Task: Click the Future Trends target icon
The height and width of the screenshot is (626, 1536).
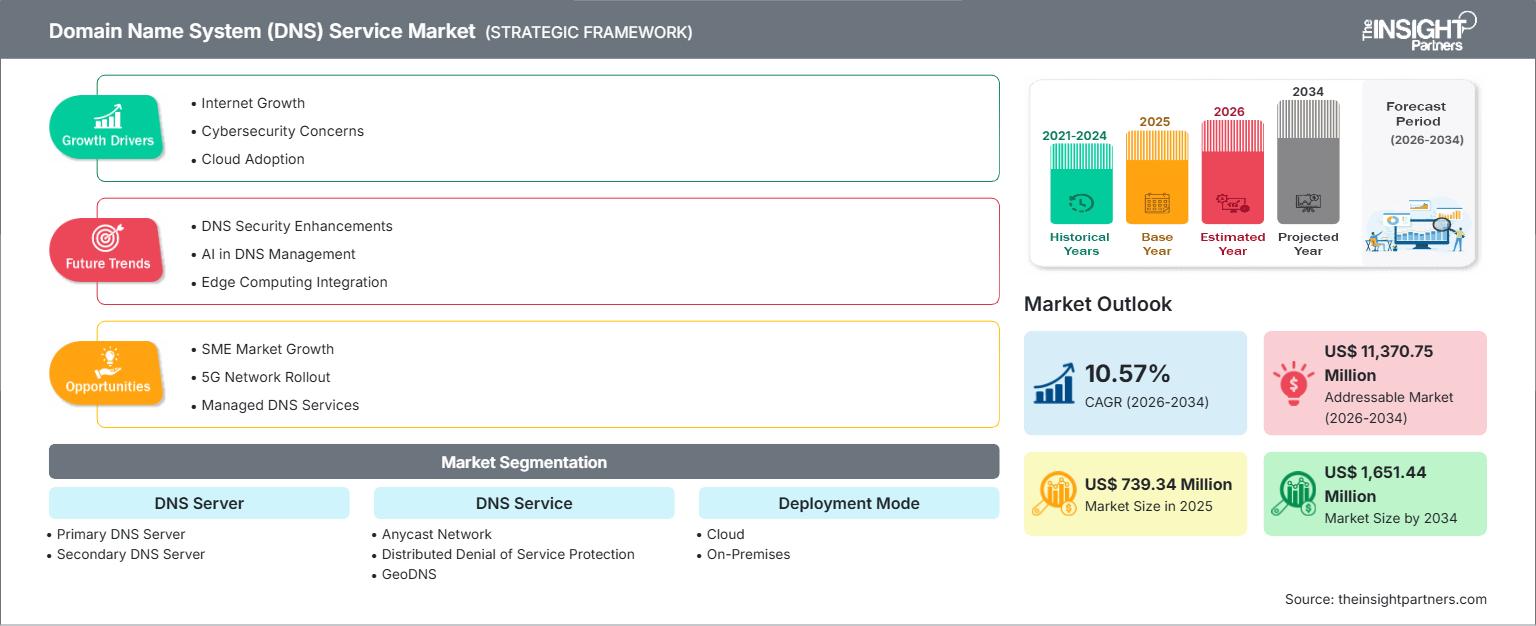Action: [x=107, y=238]
